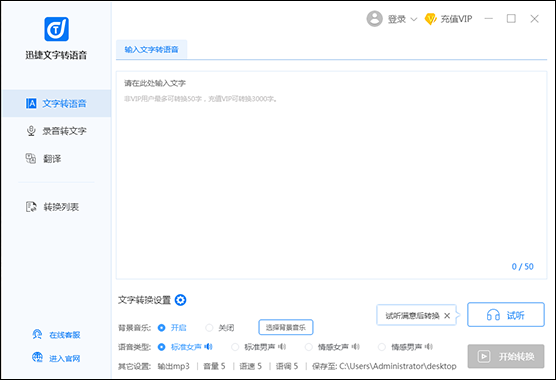
Task: Dismiss the 试听满意后转换 tooltip
Action: tap(447, 315)
